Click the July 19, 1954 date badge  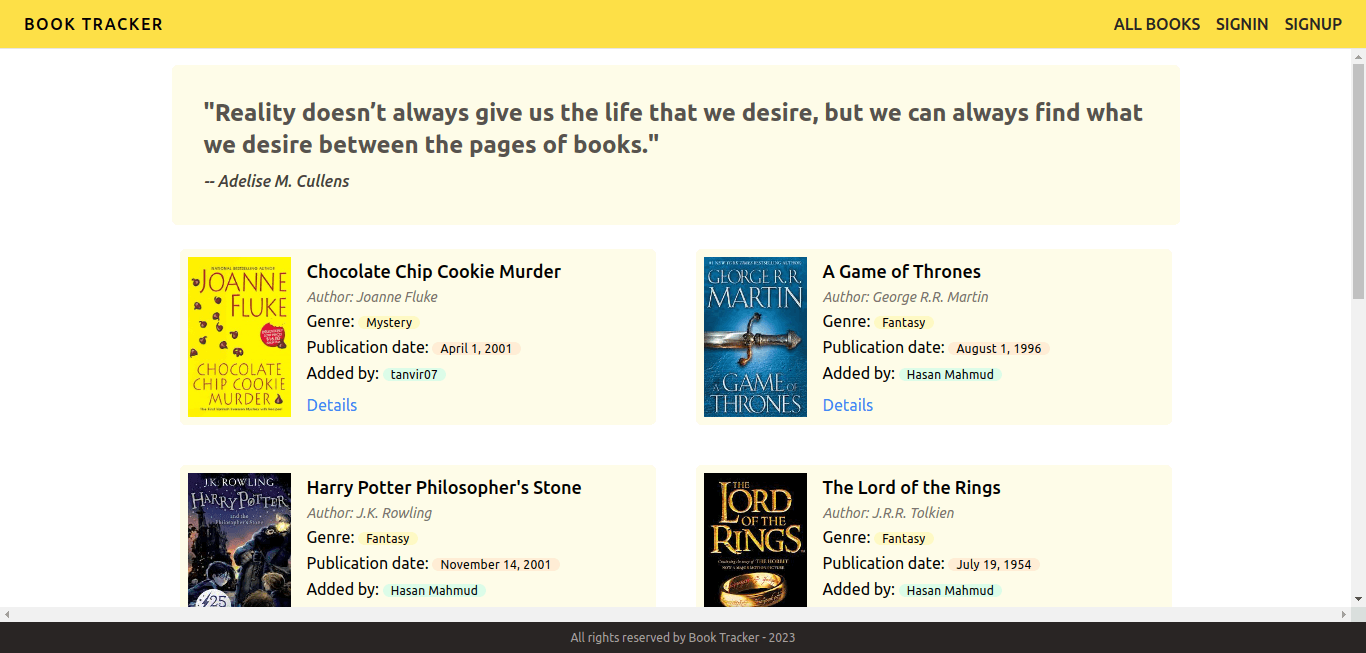(994, 564)
